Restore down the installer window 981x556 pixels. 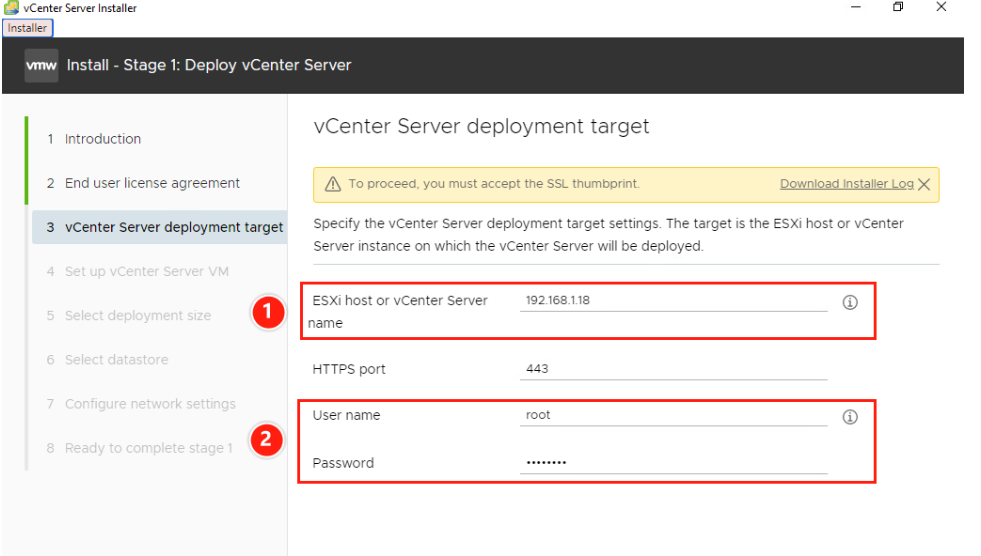pyautogui.click(x=898, y=7)
